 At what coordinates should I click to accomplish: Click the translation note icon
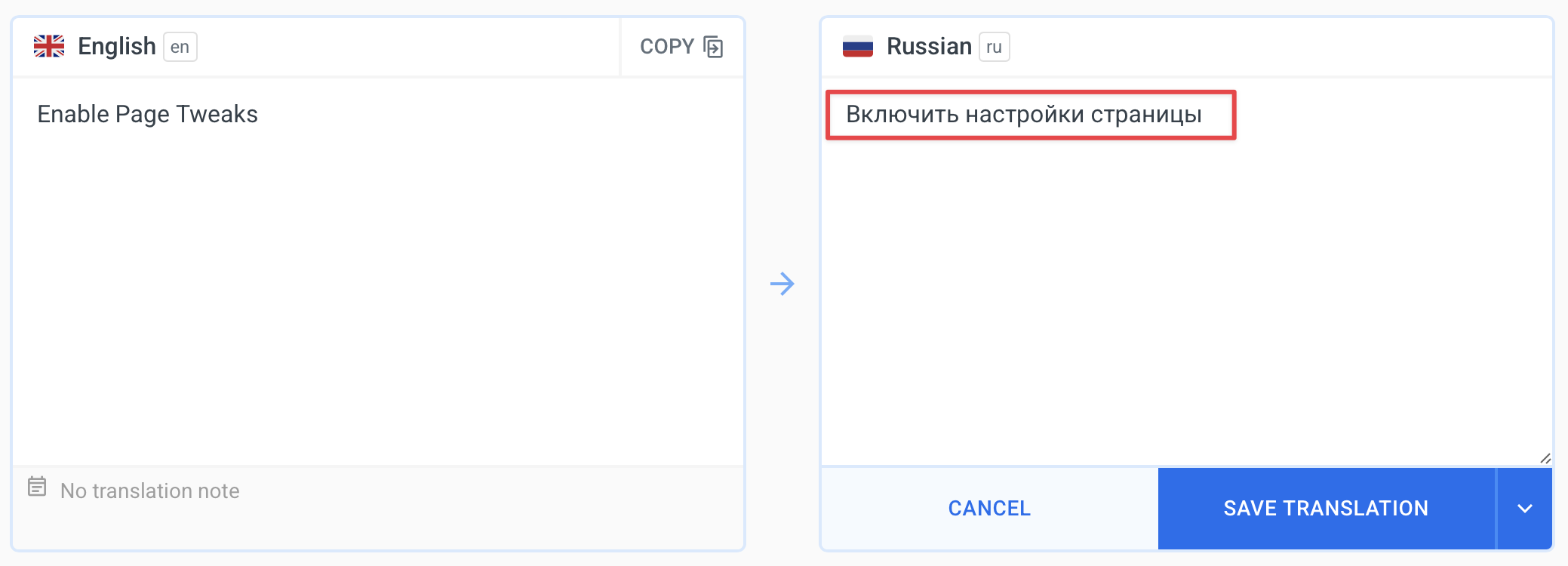[x=37, y=486]
